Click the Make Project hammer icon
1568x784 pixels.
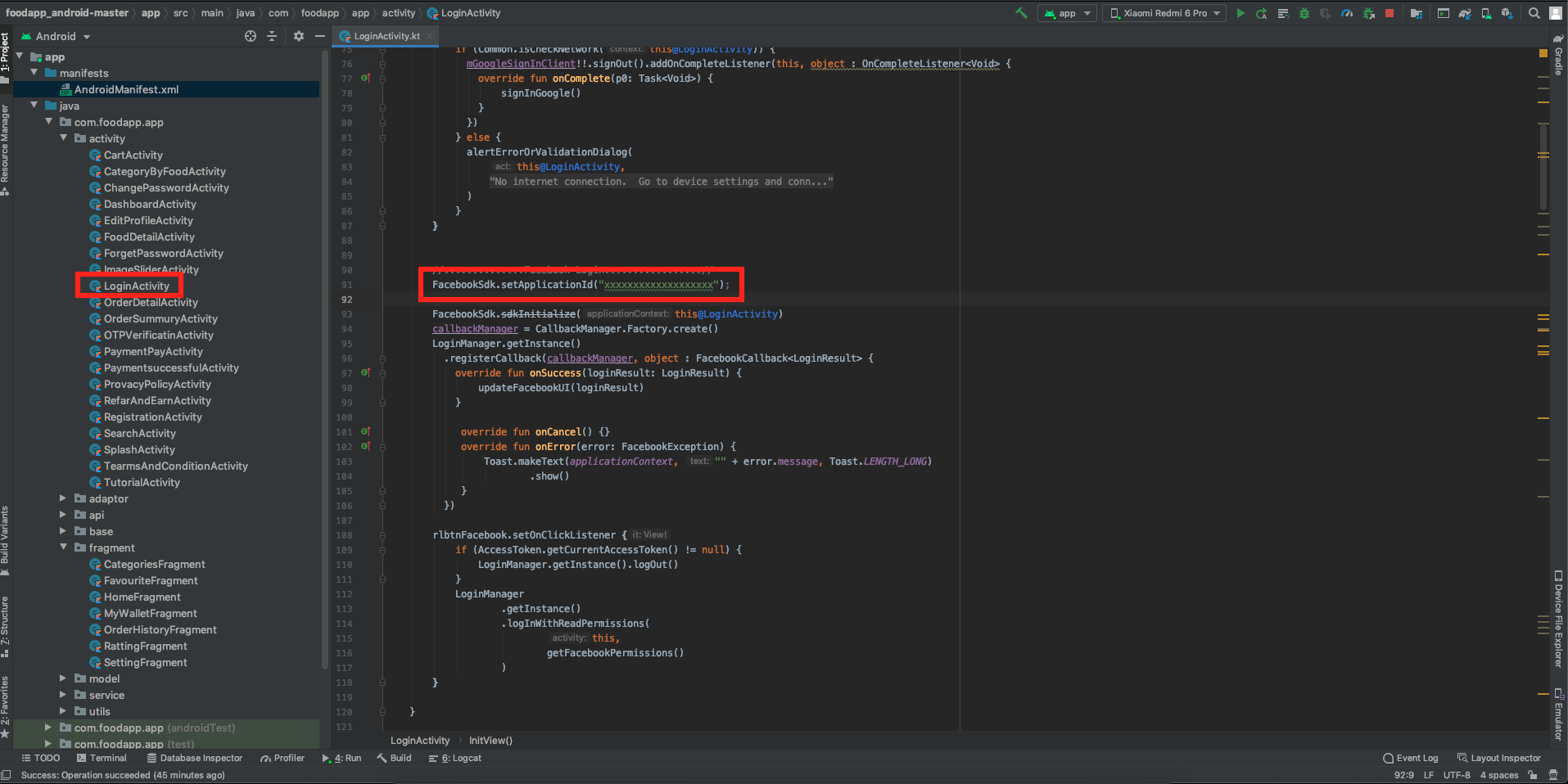pos(1021,13)
